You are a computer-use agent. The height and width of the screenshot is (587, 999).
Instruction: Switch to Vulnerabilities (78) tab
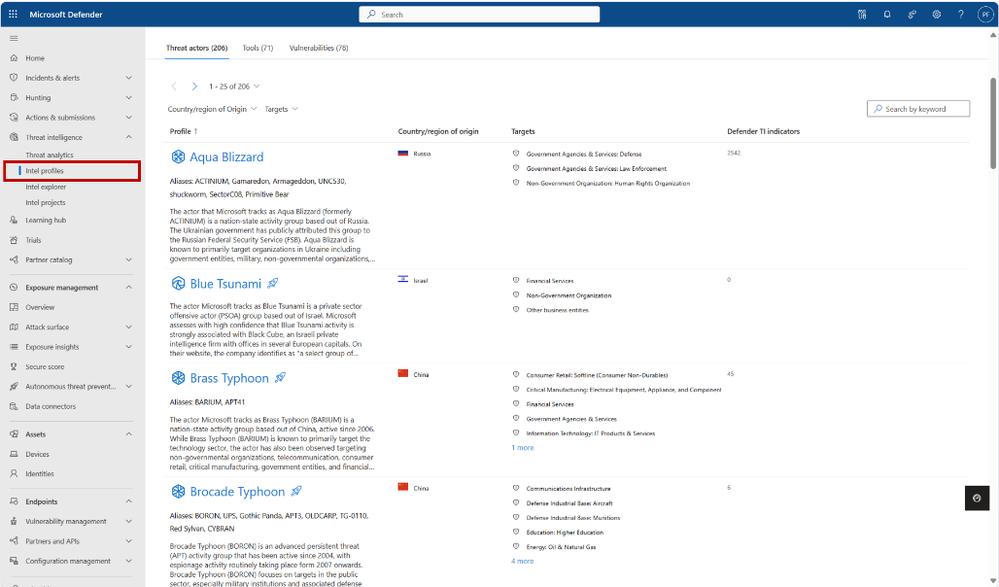319,48
